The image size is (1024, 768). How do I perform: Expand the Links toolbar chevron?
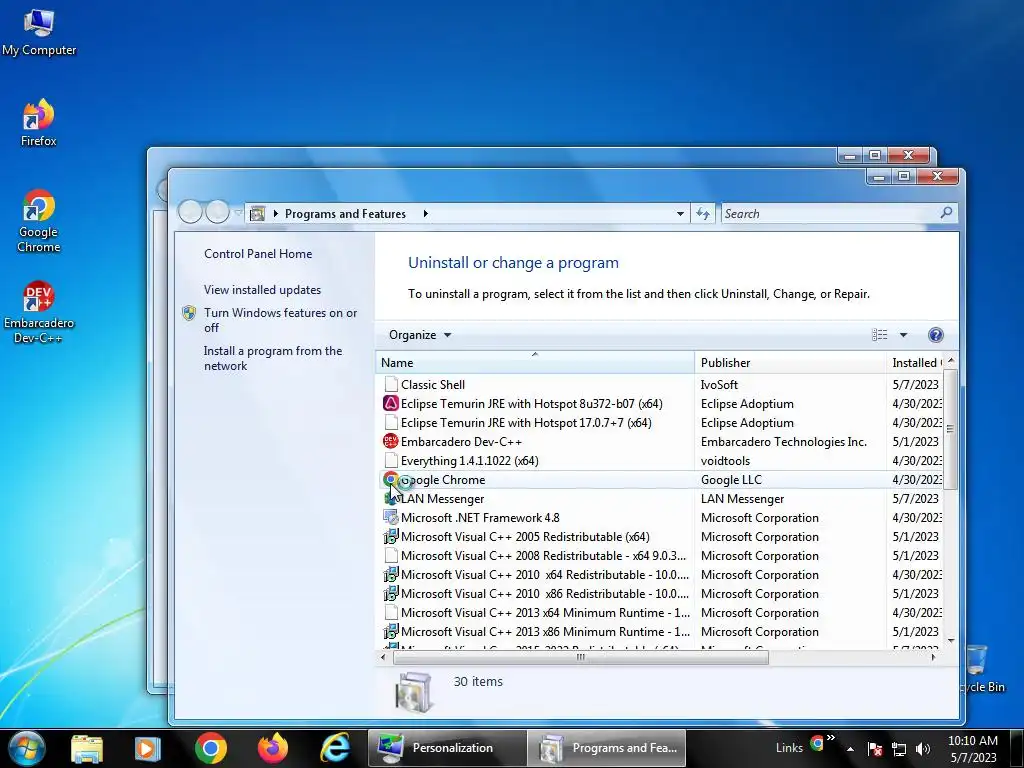coord(831,738)
